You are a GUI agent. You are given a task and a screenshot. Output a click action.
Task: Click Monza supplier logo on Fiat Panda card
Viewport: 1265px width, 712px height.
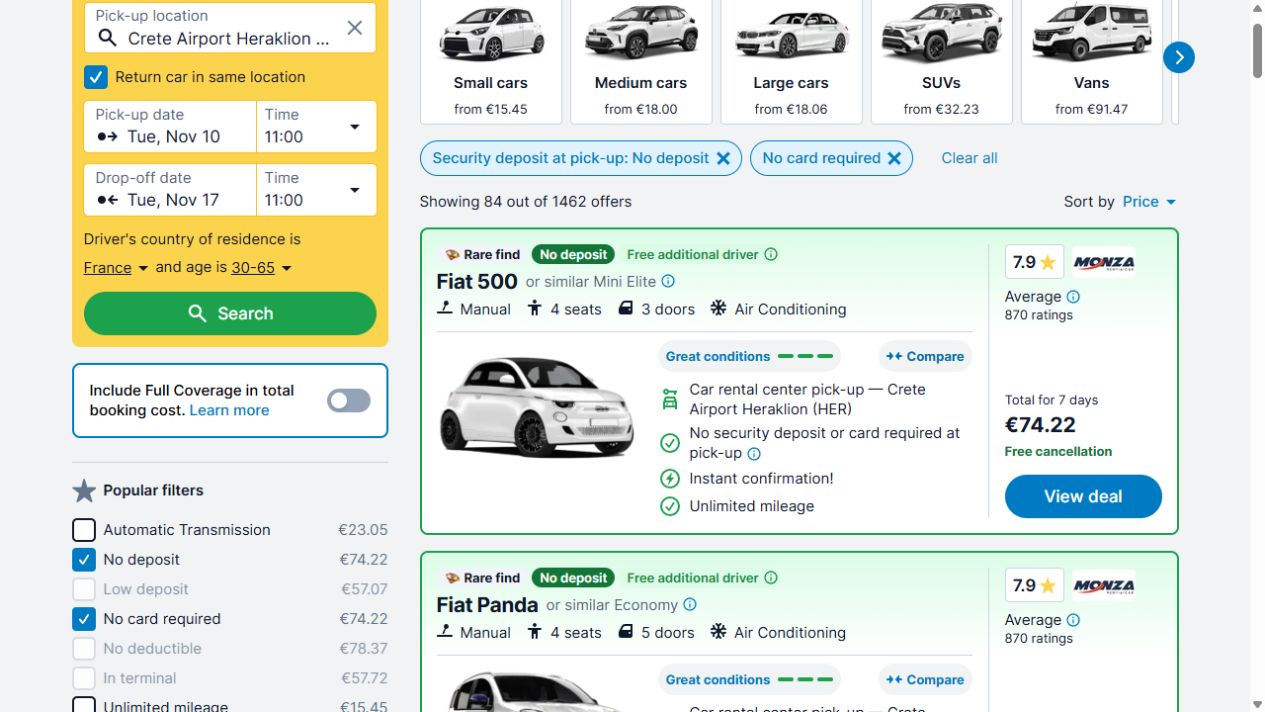(x=1104, y=586)
